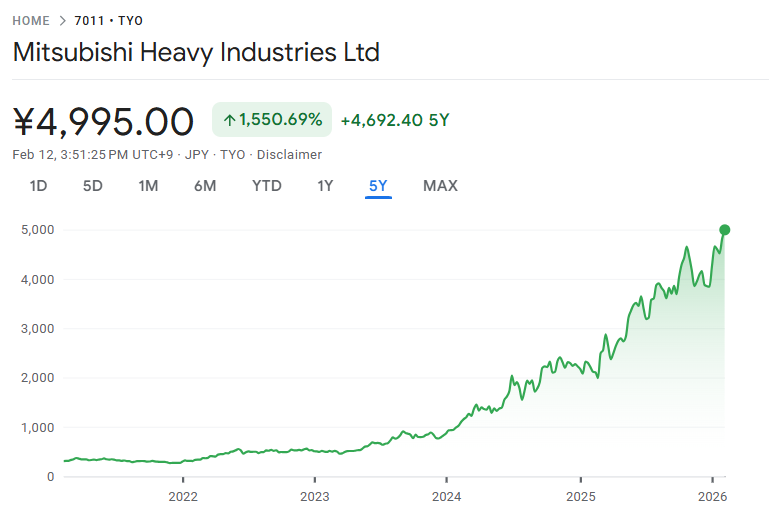Click the 2024 label on the time axis
Viewport: 769px width, 518px height.
[x=447, y=496]
